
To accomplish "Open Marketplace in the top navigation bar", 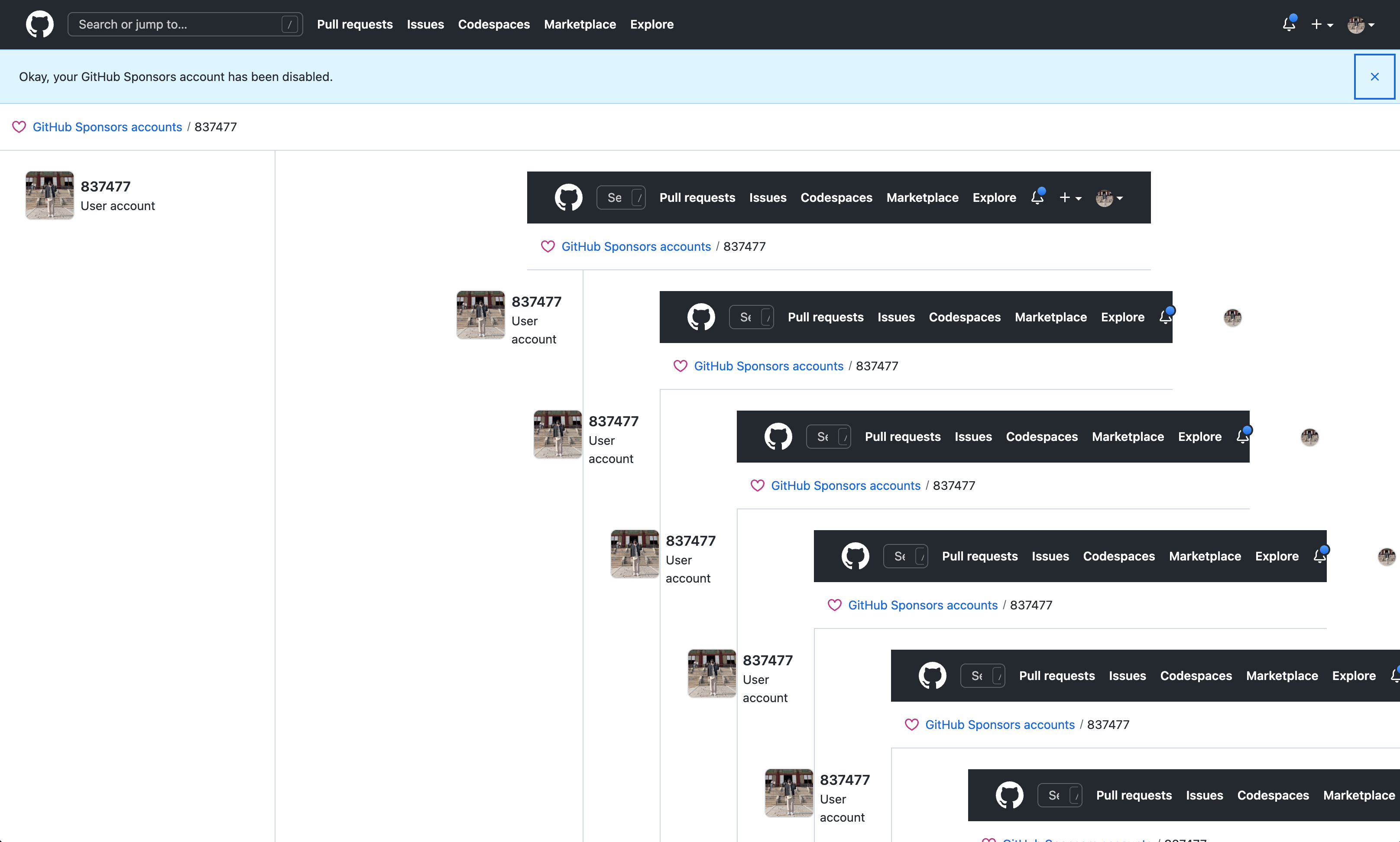I will click(580, 24).
